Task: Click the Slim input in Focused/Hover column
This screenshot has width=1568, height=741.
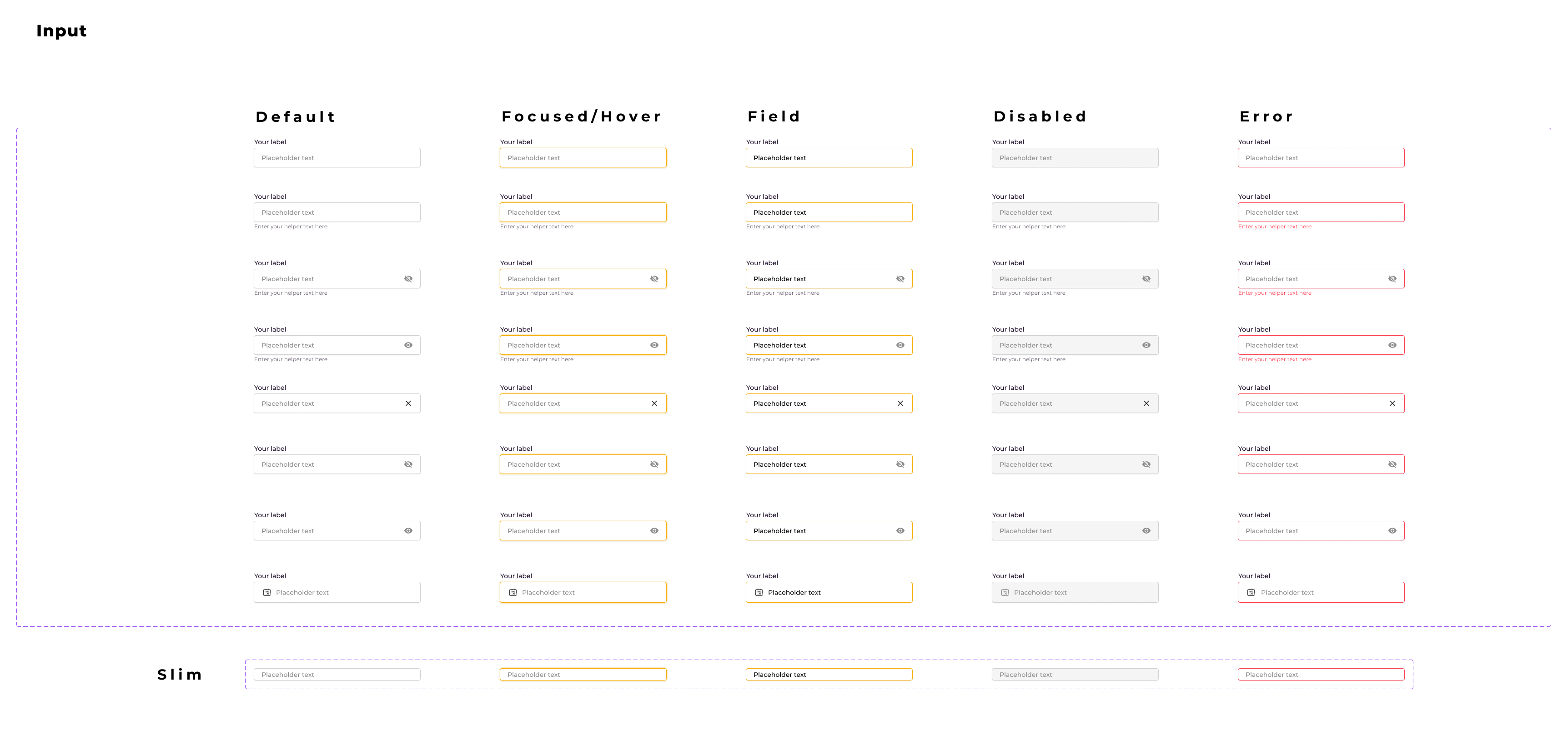Action: tap(583, 675)
